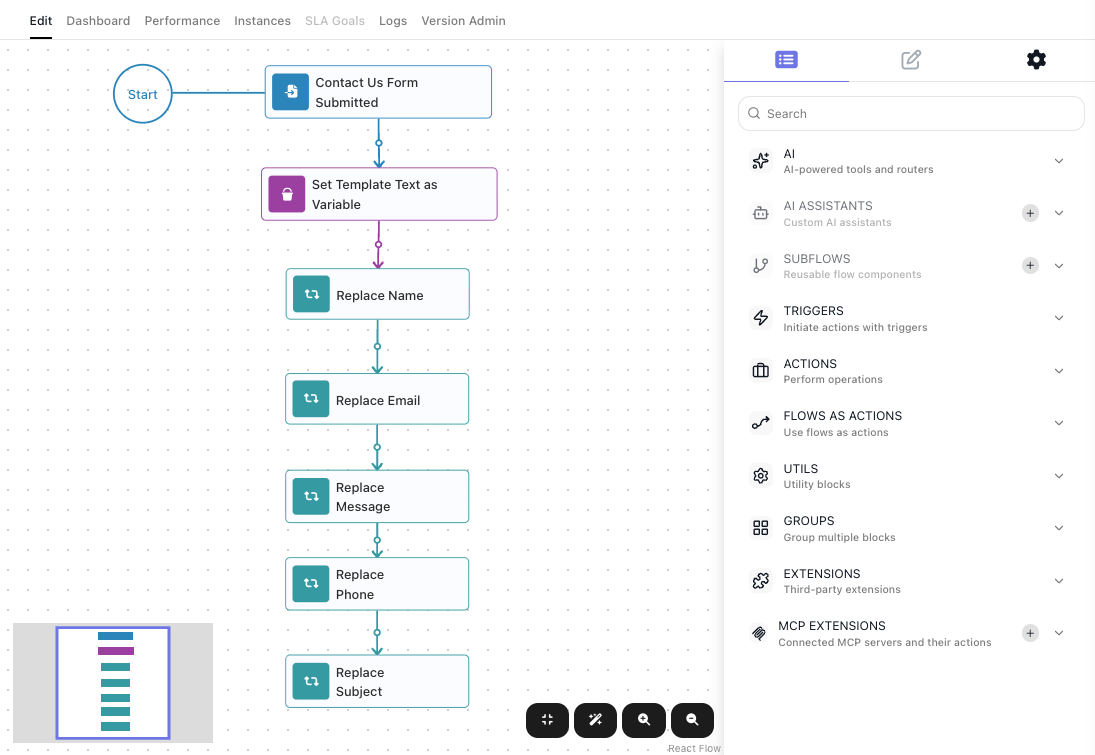The image size is (1095, 755).
Task: Click the purple connector handle below Set Template Text
Action: 379,244
